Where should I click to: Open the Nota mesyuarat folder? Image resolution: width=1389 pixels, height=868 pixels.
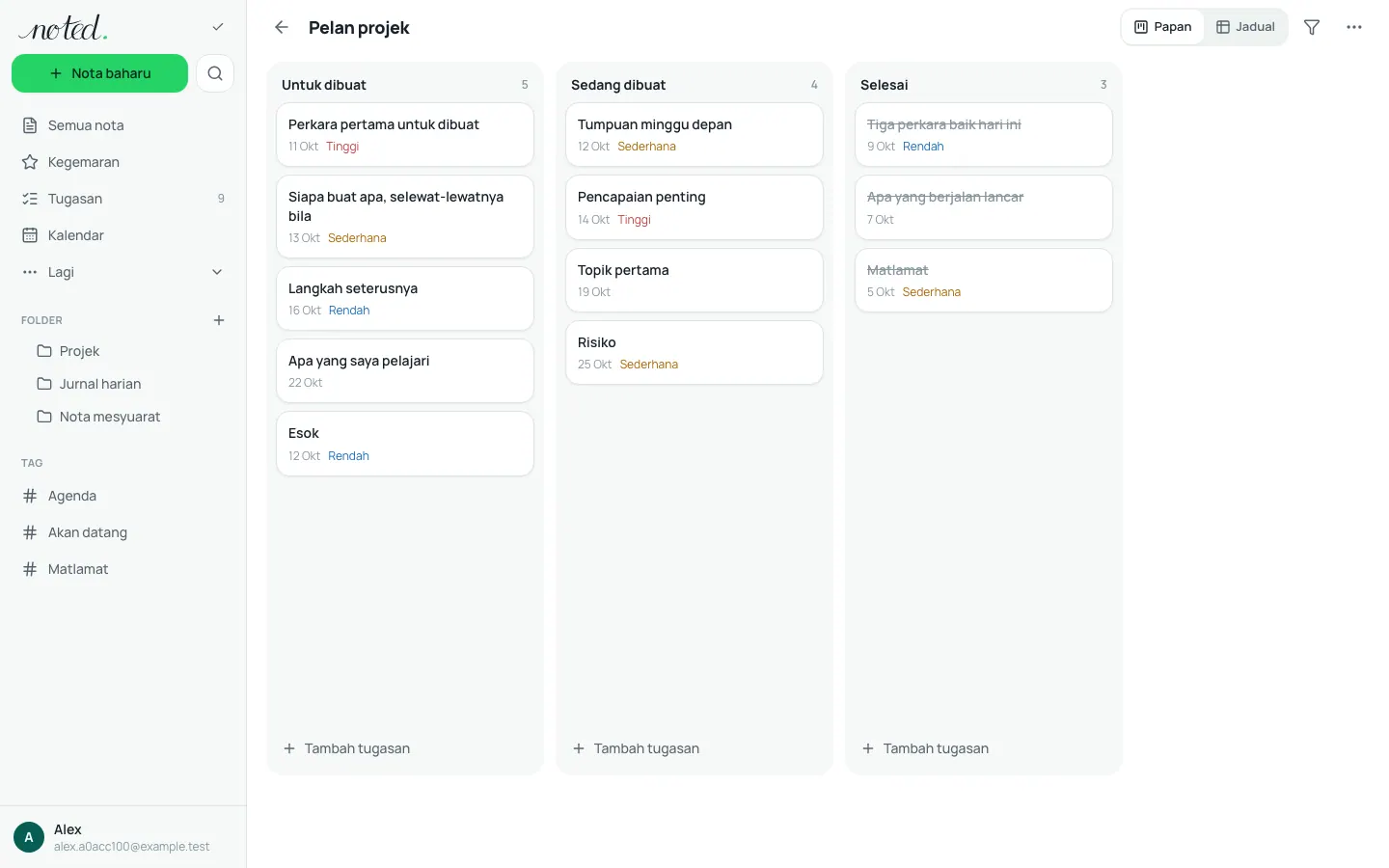123,417
